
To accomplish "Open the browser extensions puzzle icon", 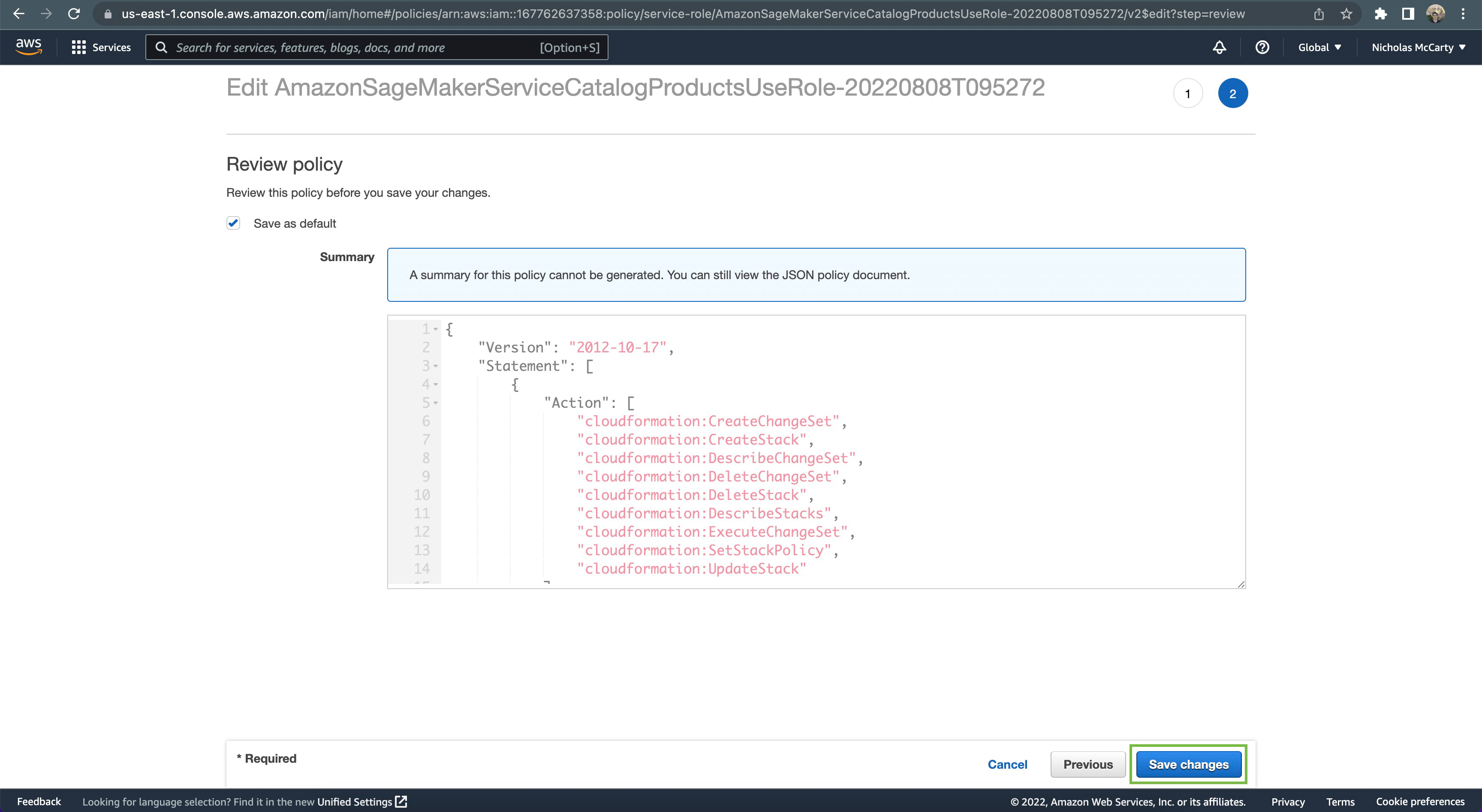I will tap(1380, 14).
